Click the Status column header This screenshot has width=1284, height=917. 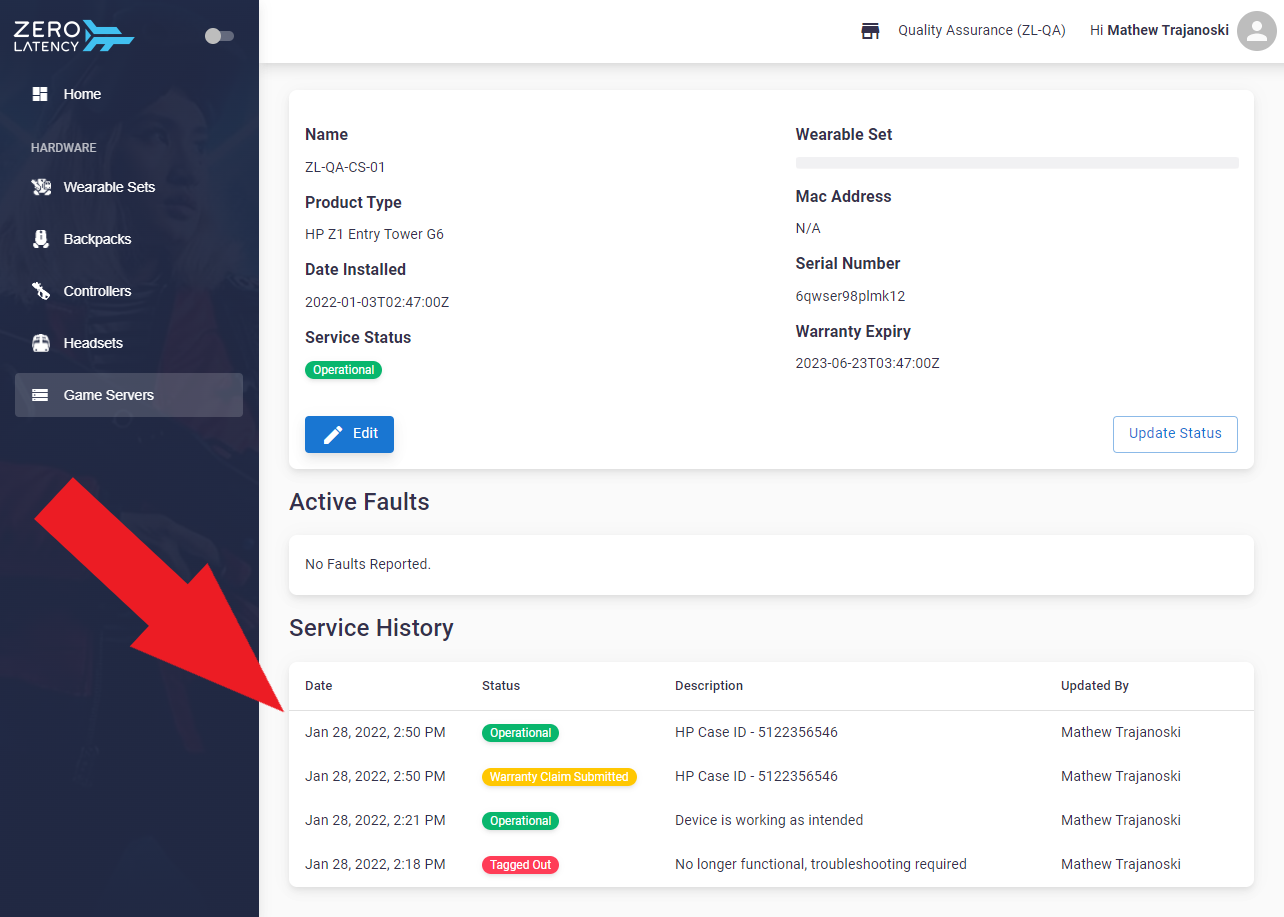[501, 686]
